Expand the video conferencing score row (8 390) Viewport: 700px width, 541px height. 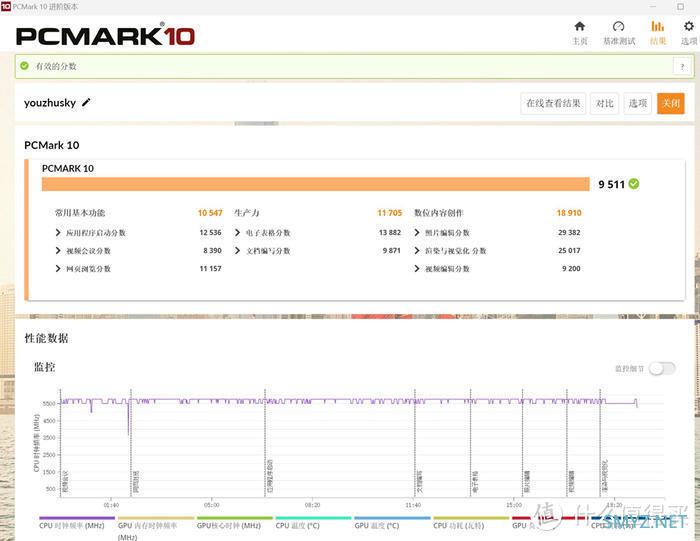pos(138,250)
